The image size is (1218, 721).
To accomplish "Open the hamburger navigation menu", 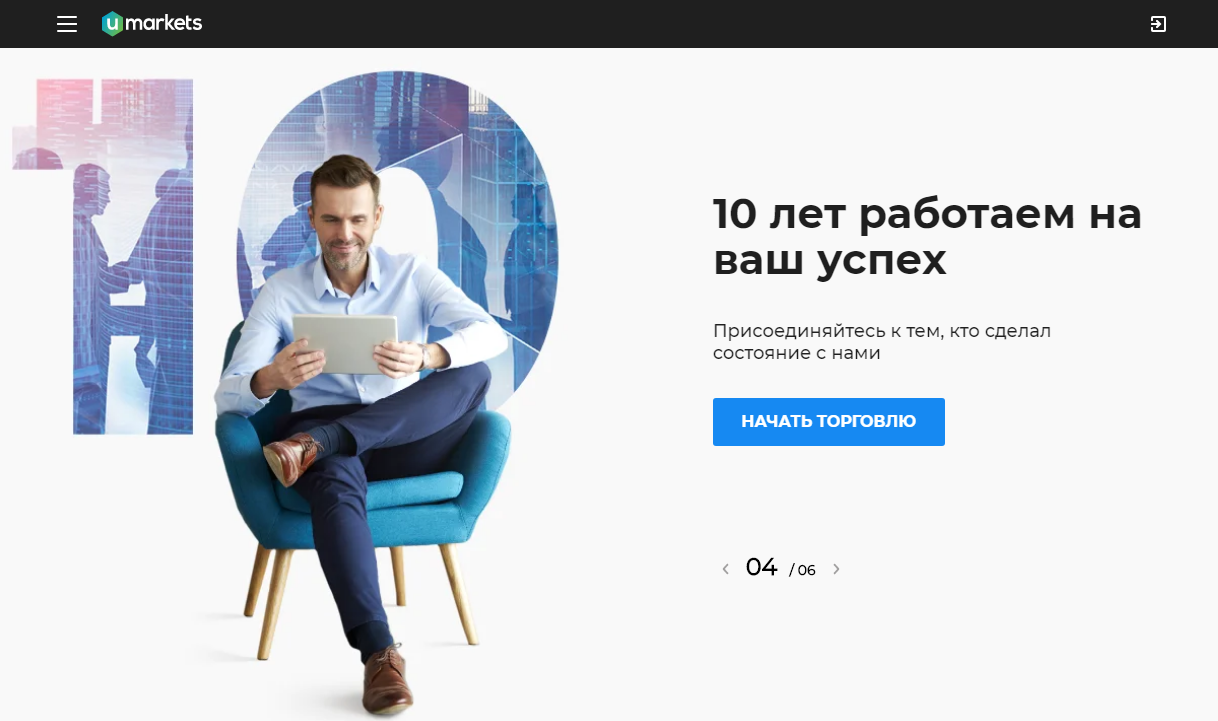I will 67,24.
